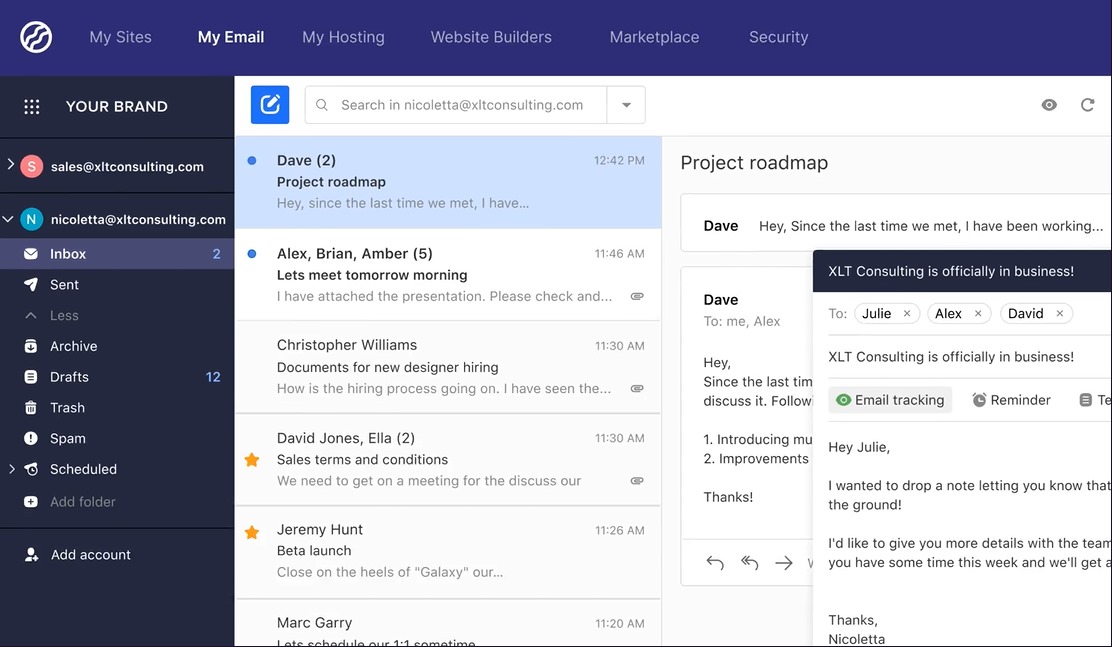The height and width of the screenshot is (647, 1112).
Task: Click the Add account person icon
Action: [31, 555]
